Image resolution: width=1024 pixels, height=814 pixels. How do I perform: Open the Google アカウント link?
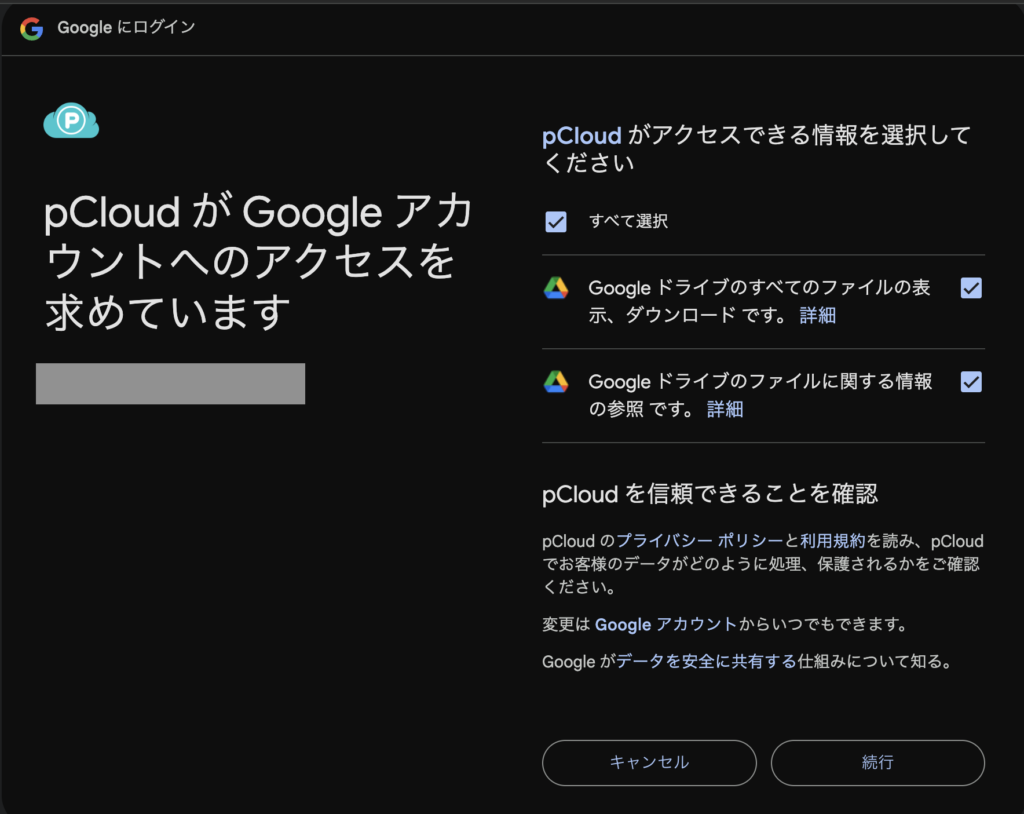point(666,624)
